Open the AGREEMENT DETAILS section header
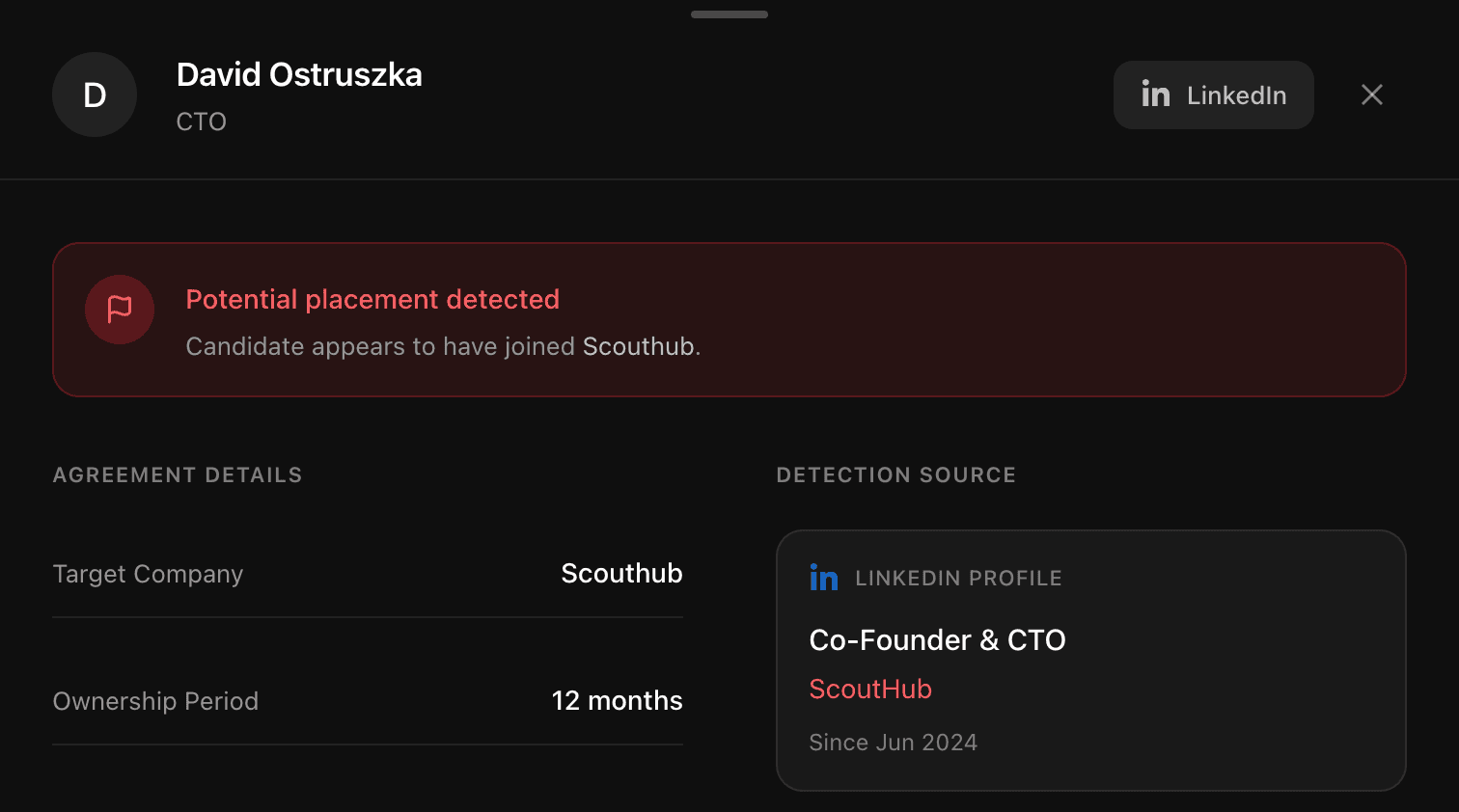1459x812 pixels. pos(177,474)
